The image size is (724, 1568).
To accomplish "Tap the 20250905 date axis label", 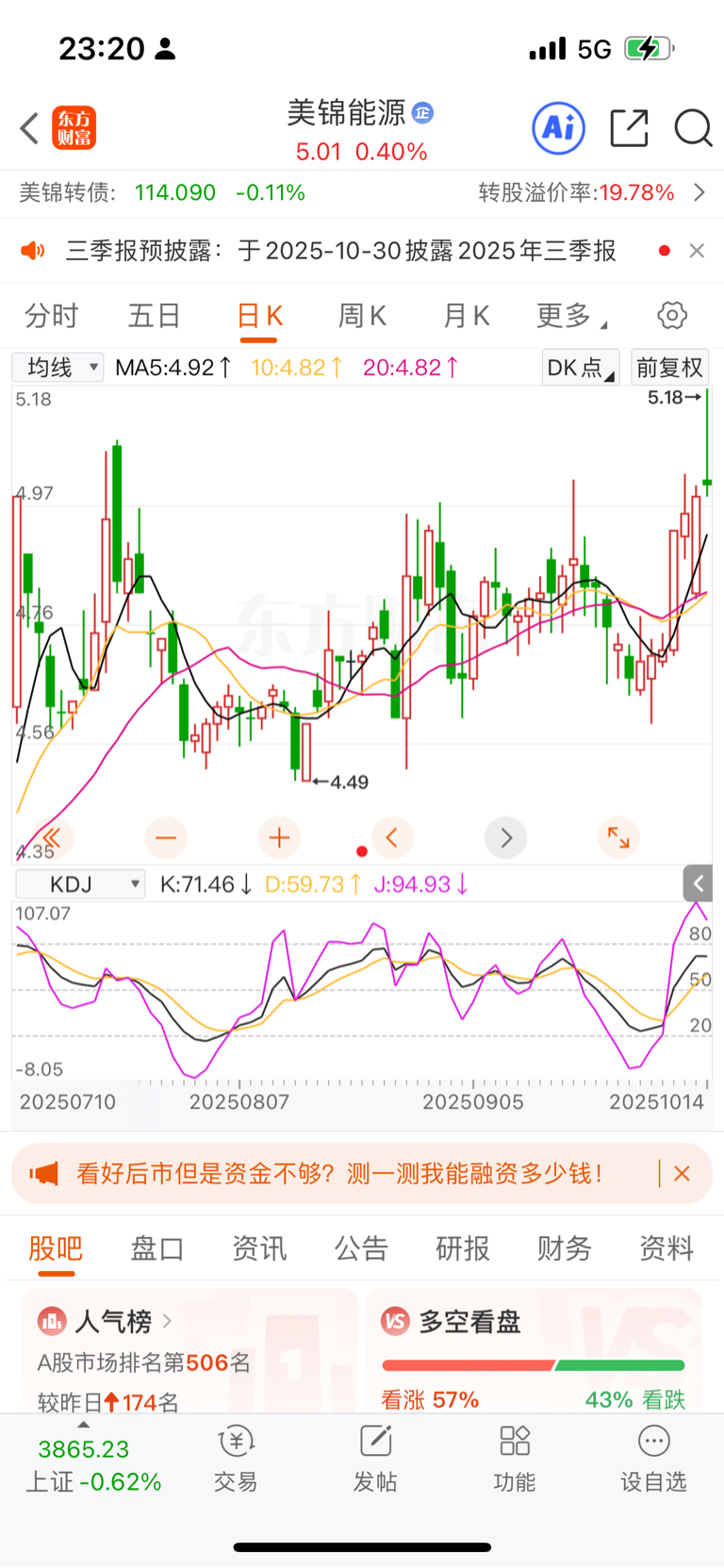I will tap(472, 1101).
